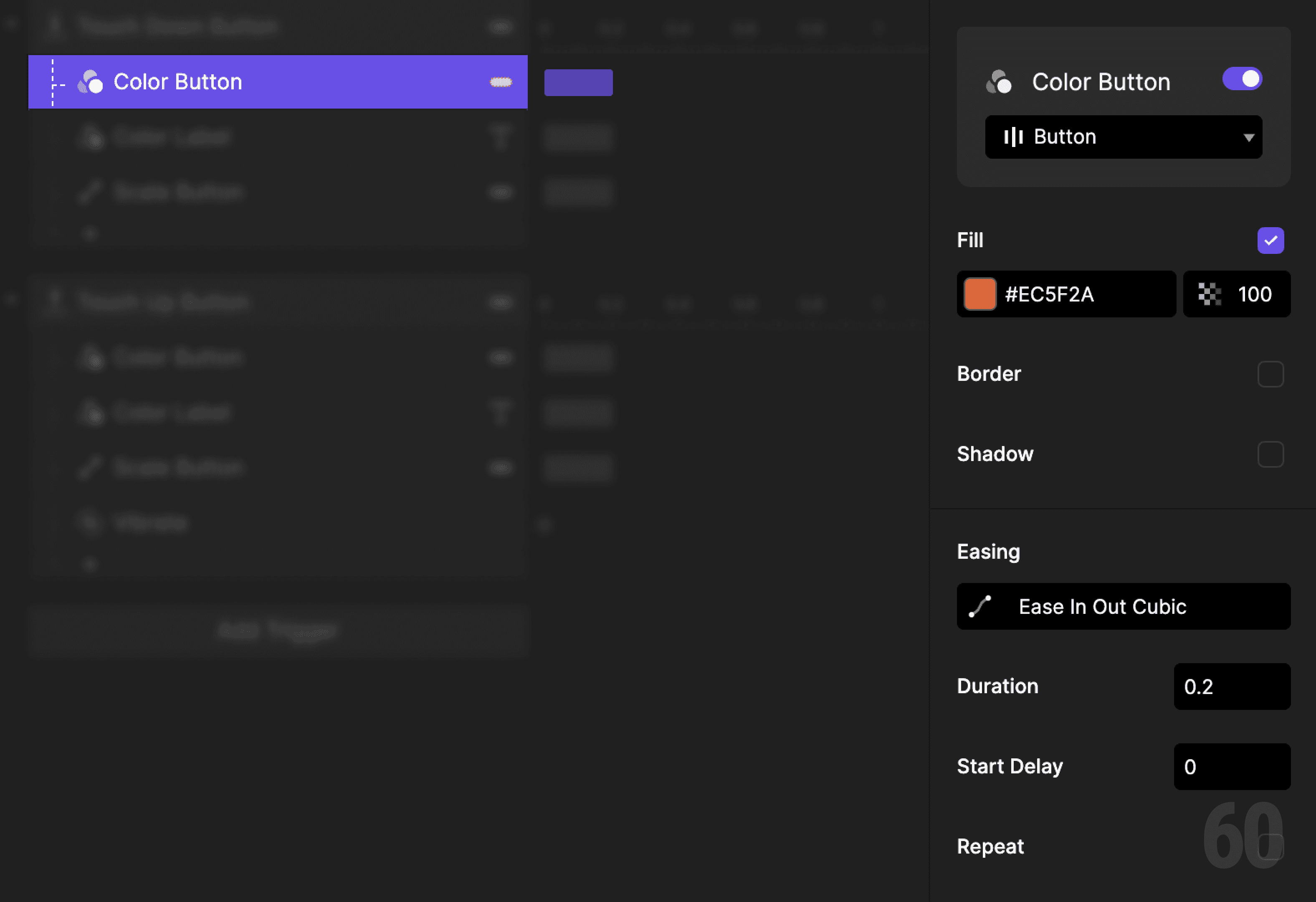Click the Touch Down Button trigger icon

coord(55,25)
